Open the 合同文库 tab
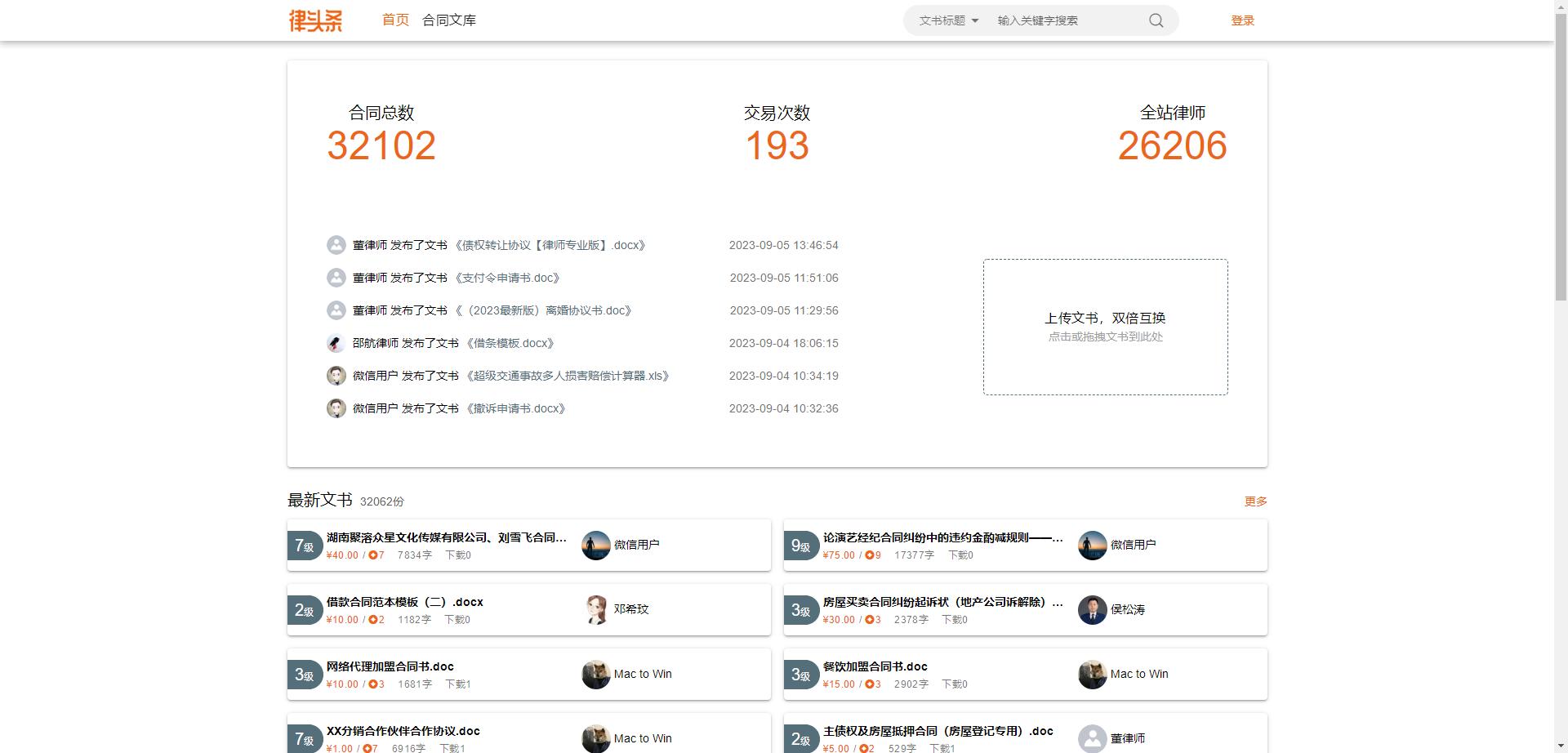Viewport: 1568px width, 753px height. (x=449, y=20)
